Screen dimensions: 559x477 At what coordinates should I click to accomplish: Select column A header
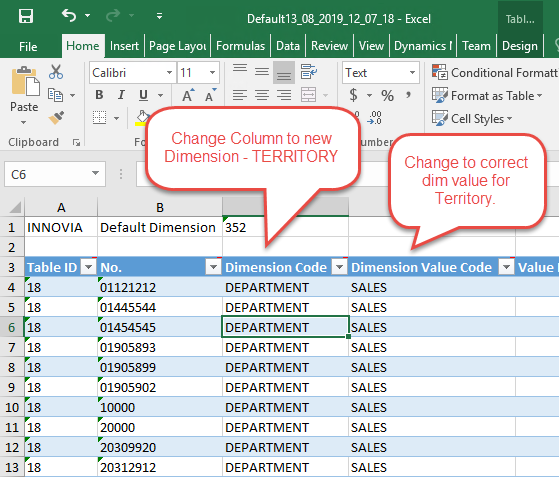point(61,207)
